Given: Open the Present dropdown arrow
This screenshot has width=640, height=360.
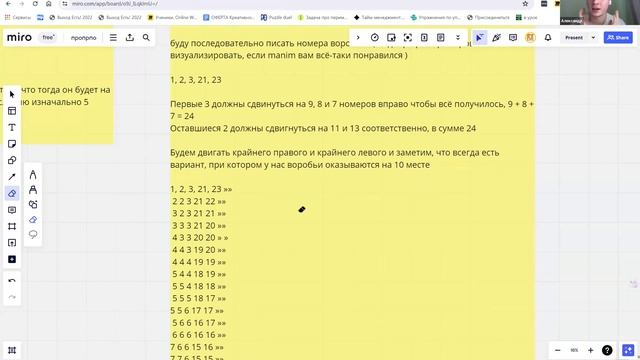Looking at the screenshot, I should [593, 38].
